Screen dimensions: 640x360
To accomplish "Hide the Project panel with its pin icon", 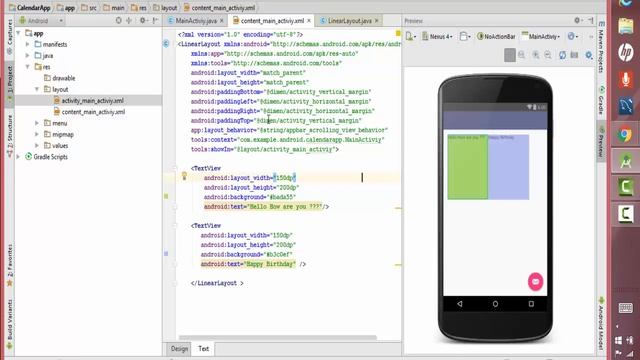I will (x=155, y=20).
